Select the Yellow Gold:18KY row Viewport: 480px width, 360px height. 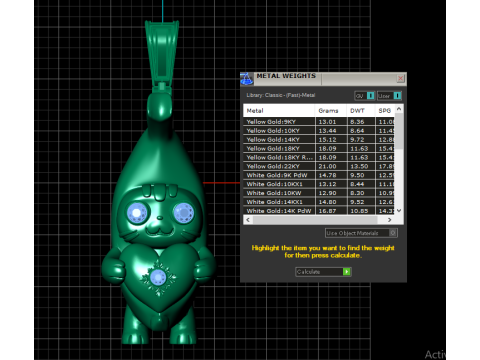click(319, 149)
